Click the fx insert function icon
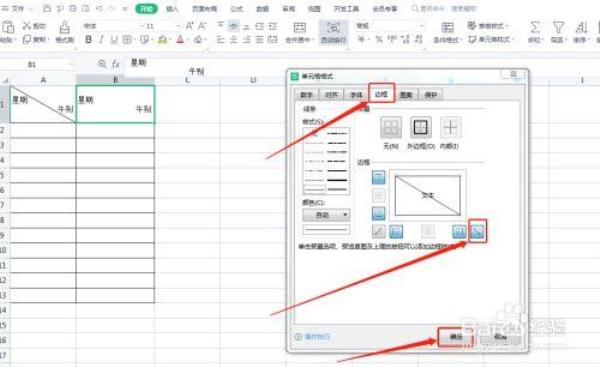Screen dimensions: 600x367 pos(116,64)
